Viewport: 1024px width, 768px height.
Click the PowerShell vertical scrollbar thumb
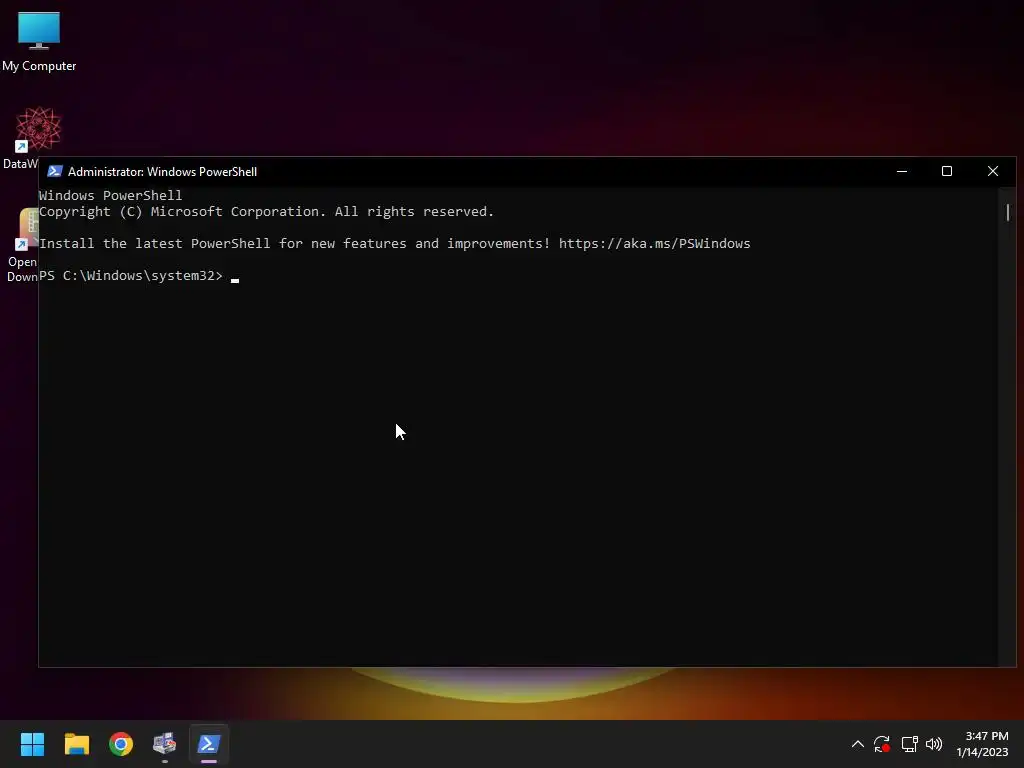[1008, 212]
